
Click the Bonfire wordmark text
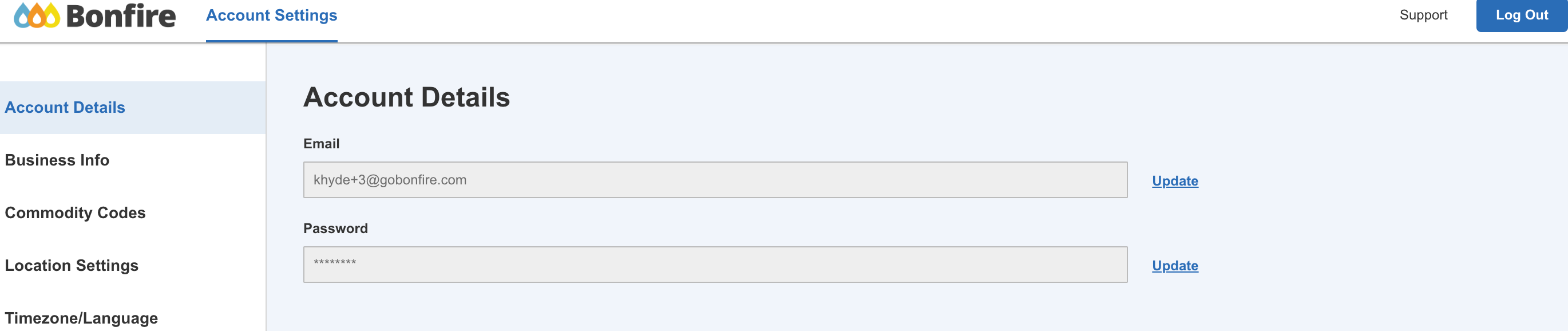click(x=121, y=15)
